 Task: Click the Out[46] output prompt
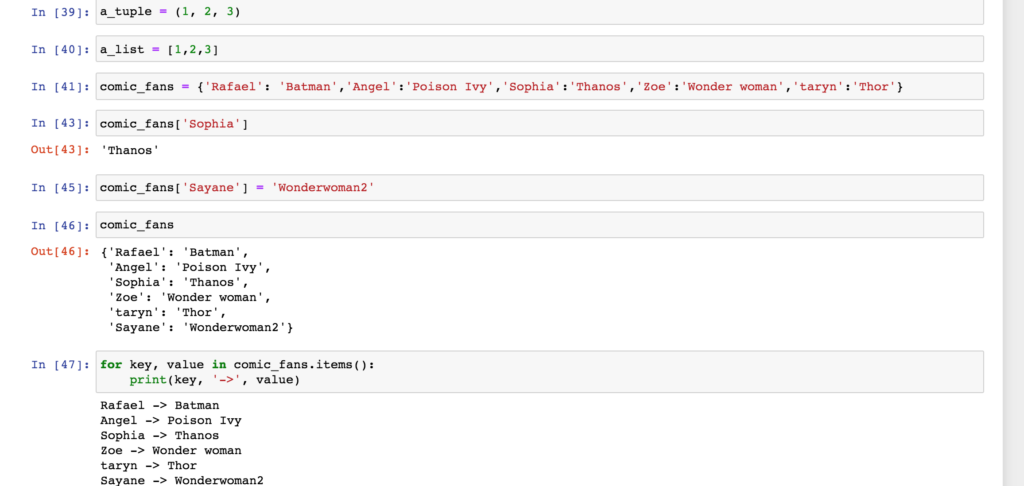pos(61,251)
